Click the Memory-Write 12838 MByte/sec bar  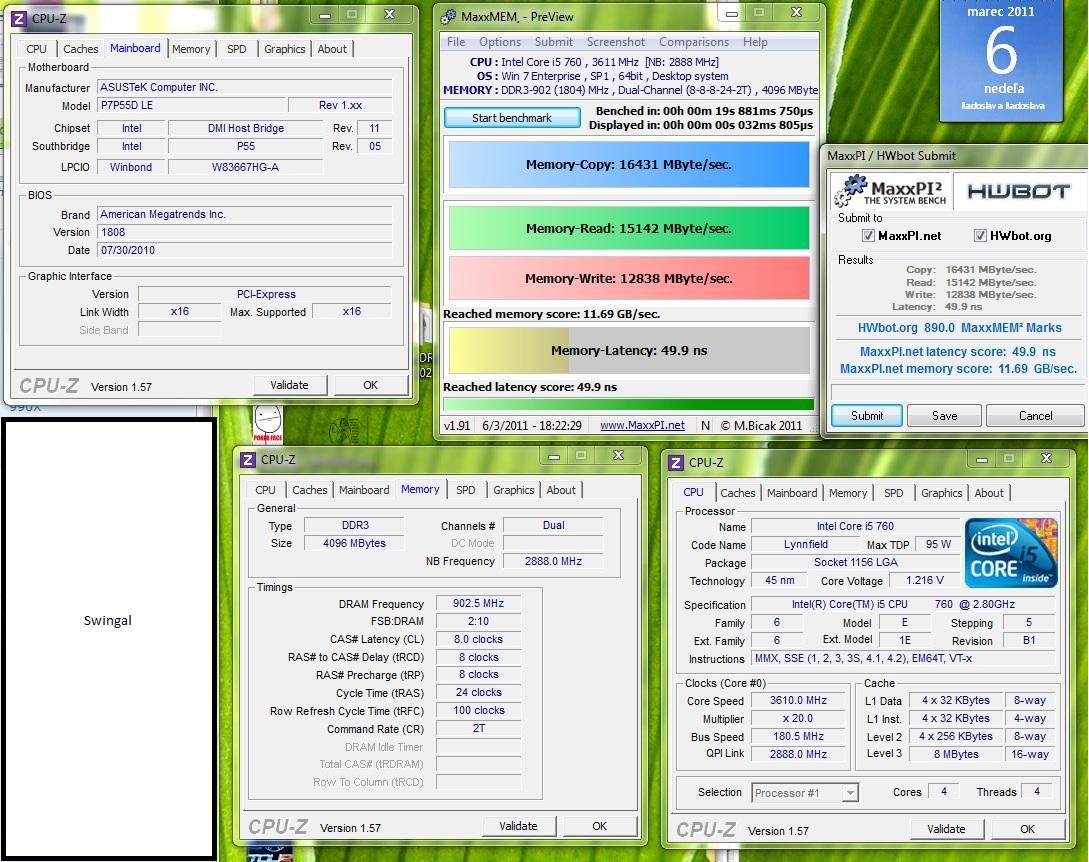629,278
